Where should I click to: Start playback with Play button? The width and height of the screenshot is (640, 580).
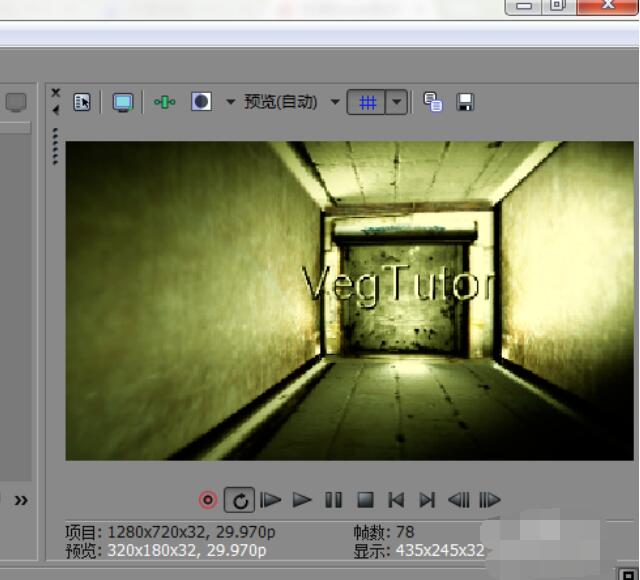click(302, 500)
